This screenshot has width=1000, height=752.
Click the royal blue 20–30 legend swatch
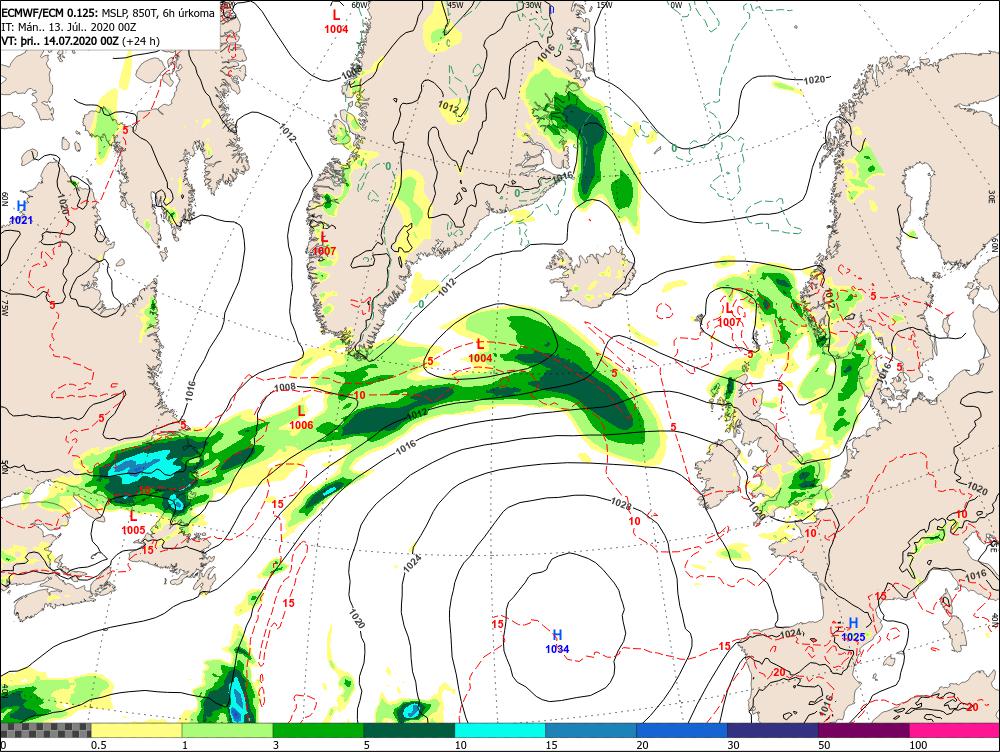(x=682, y=730)
